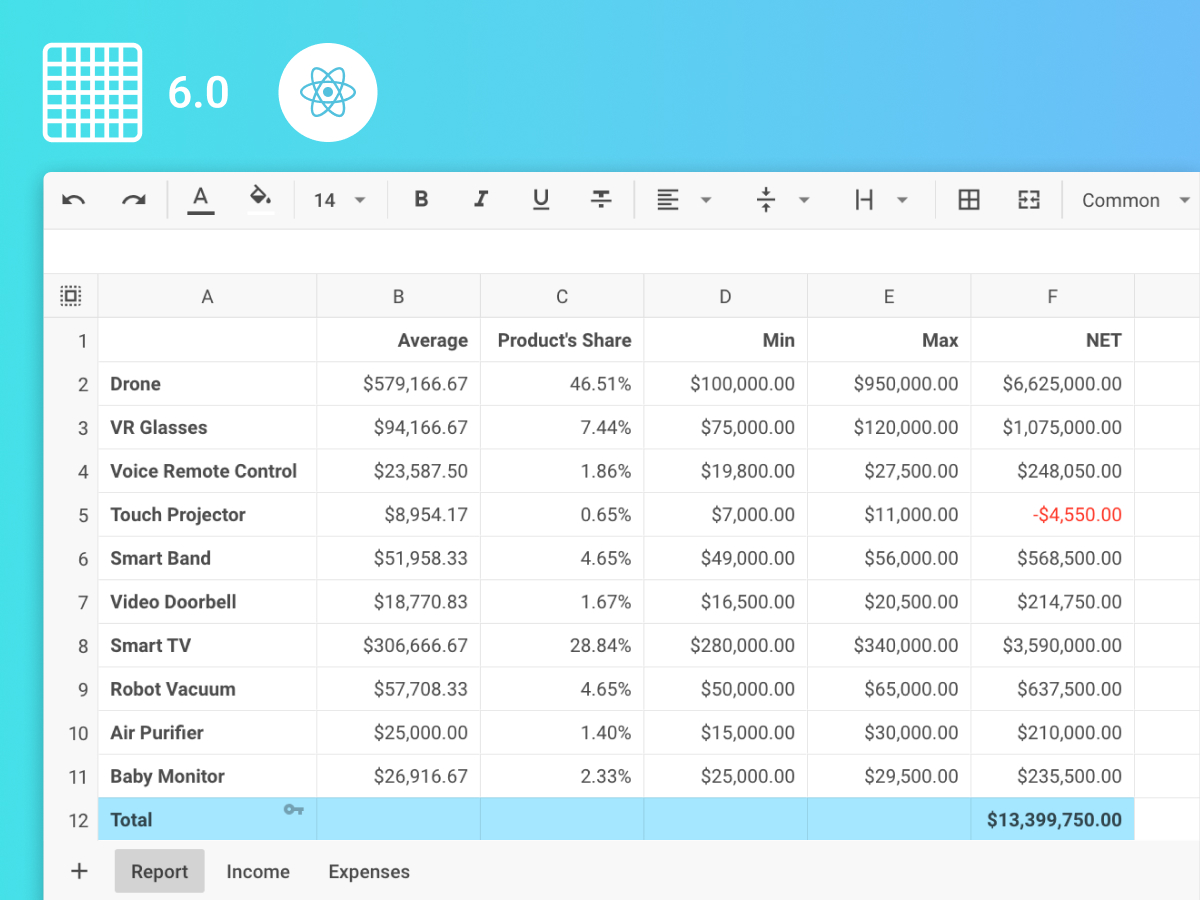Click the 46.51% share cell

(562, 384)
